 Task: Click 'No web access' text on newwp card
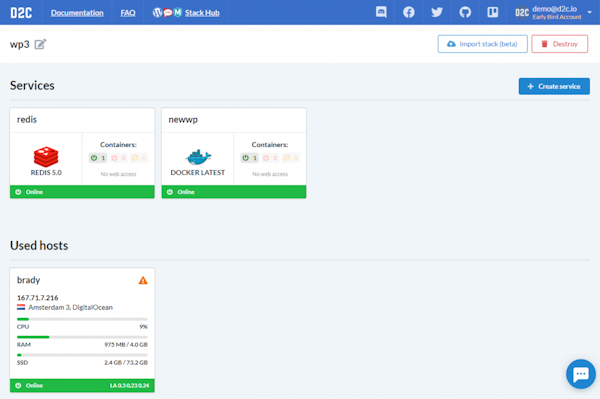pyautogui.click(x=270, y=174)
